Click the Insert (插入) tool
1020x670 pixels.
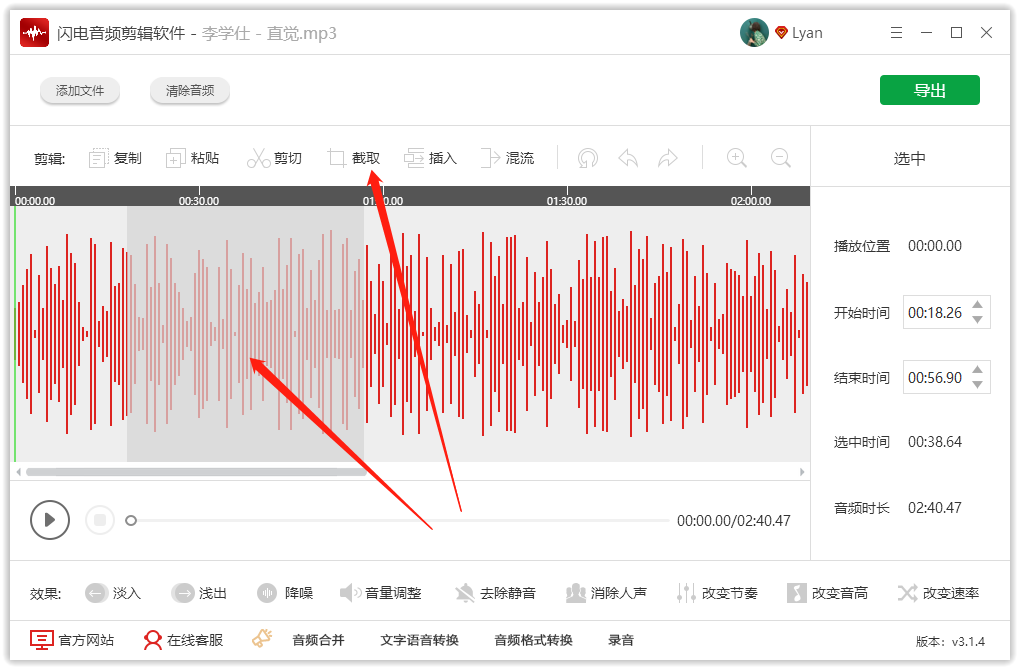(431, 158)
